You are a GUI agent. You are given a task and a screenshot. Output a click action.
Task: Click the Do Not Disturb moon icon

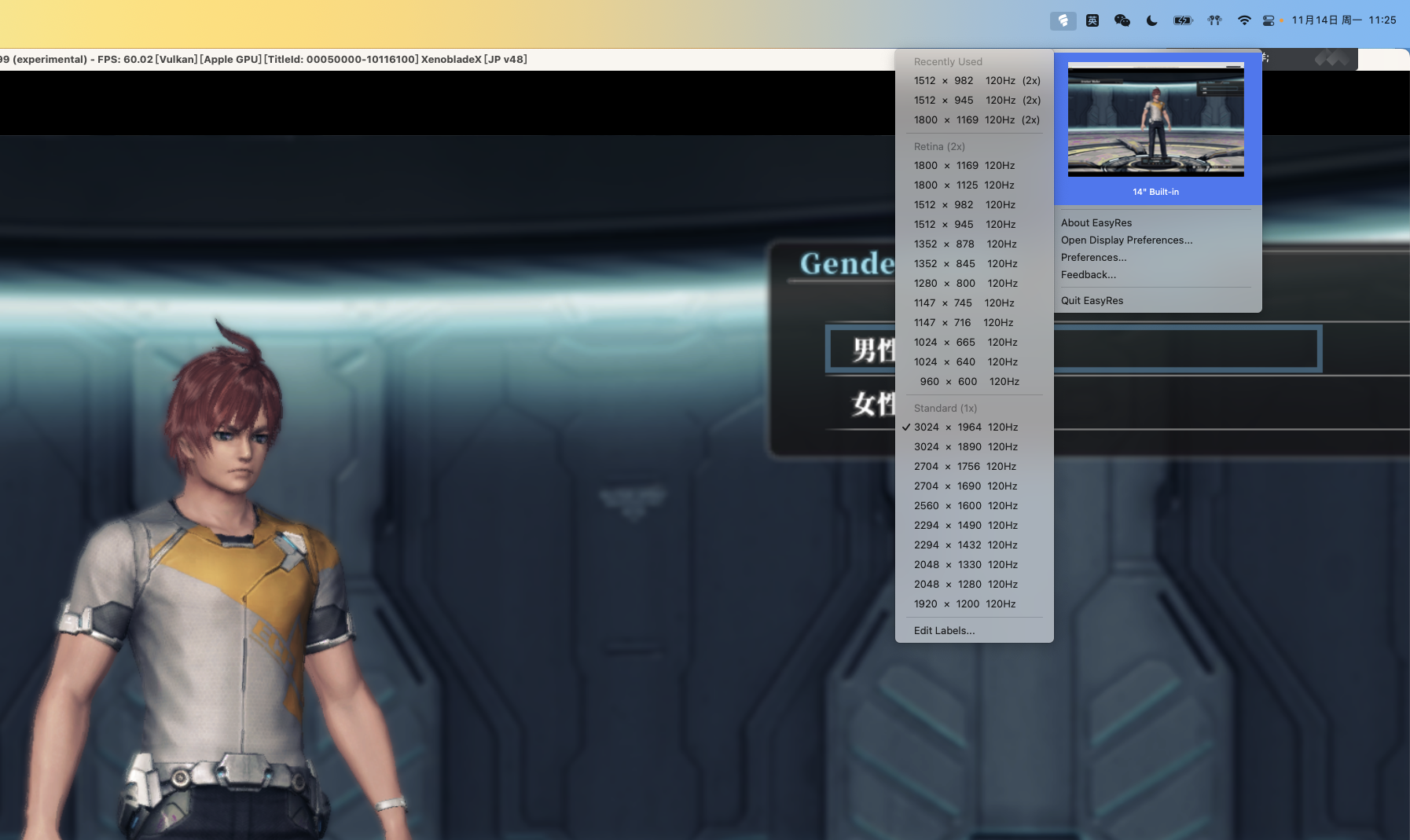[x=1152, y=20]
